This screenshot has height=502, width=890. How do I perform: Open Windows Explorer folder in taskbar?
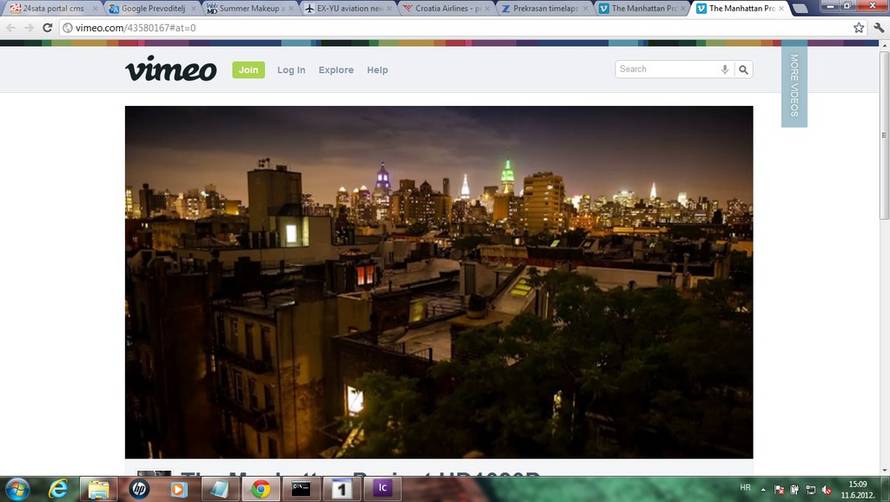(x=98, y=489)
